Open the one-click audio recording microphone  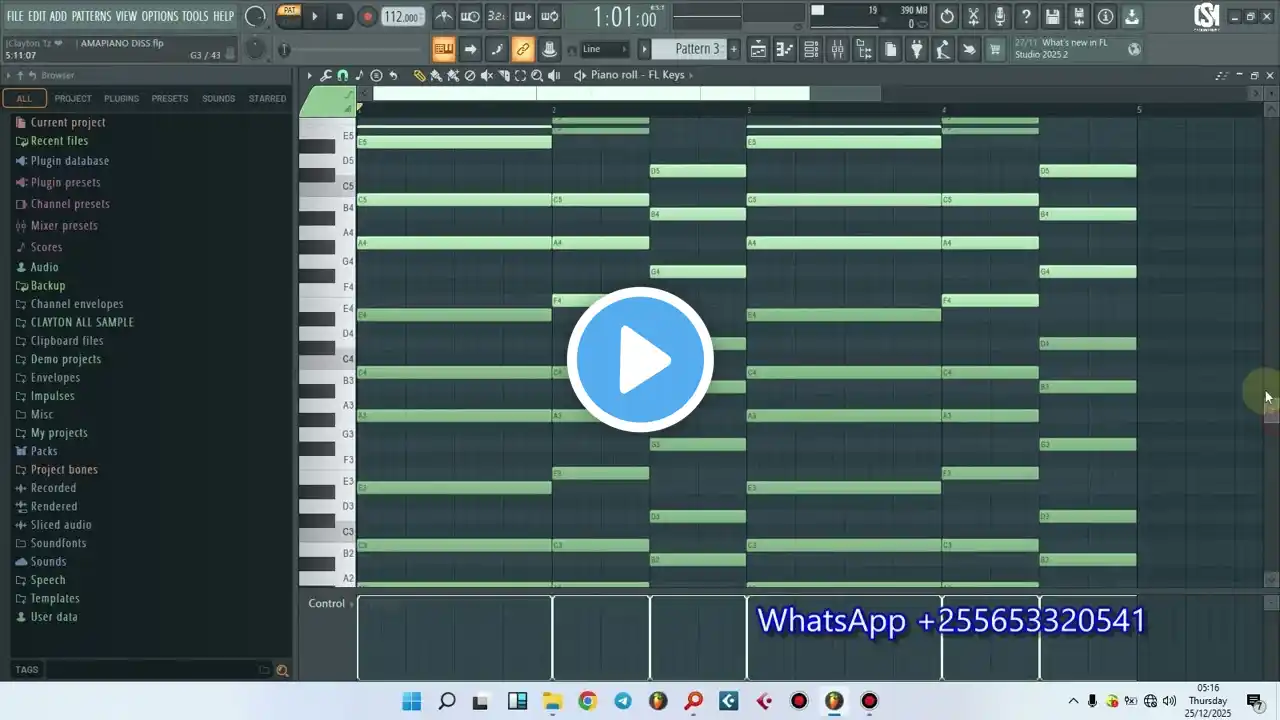tap(1000, 16)
